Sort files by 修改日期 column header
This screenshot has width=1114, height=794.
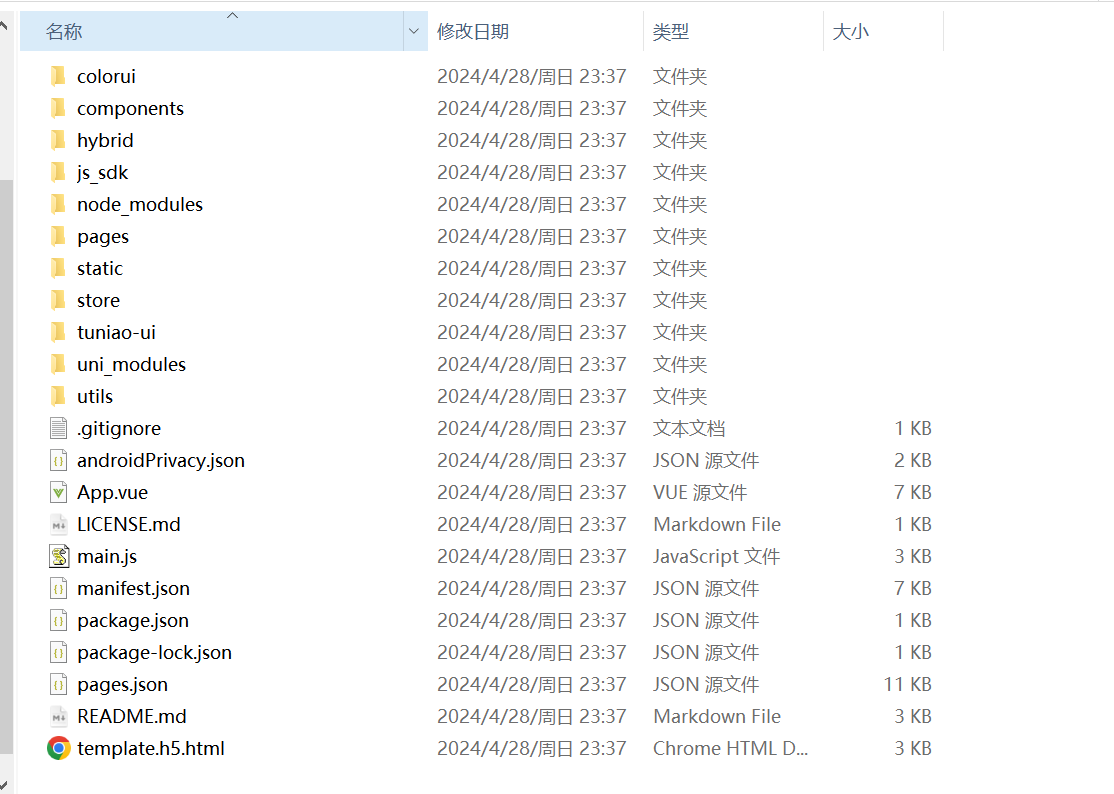[x=473, y=32]
